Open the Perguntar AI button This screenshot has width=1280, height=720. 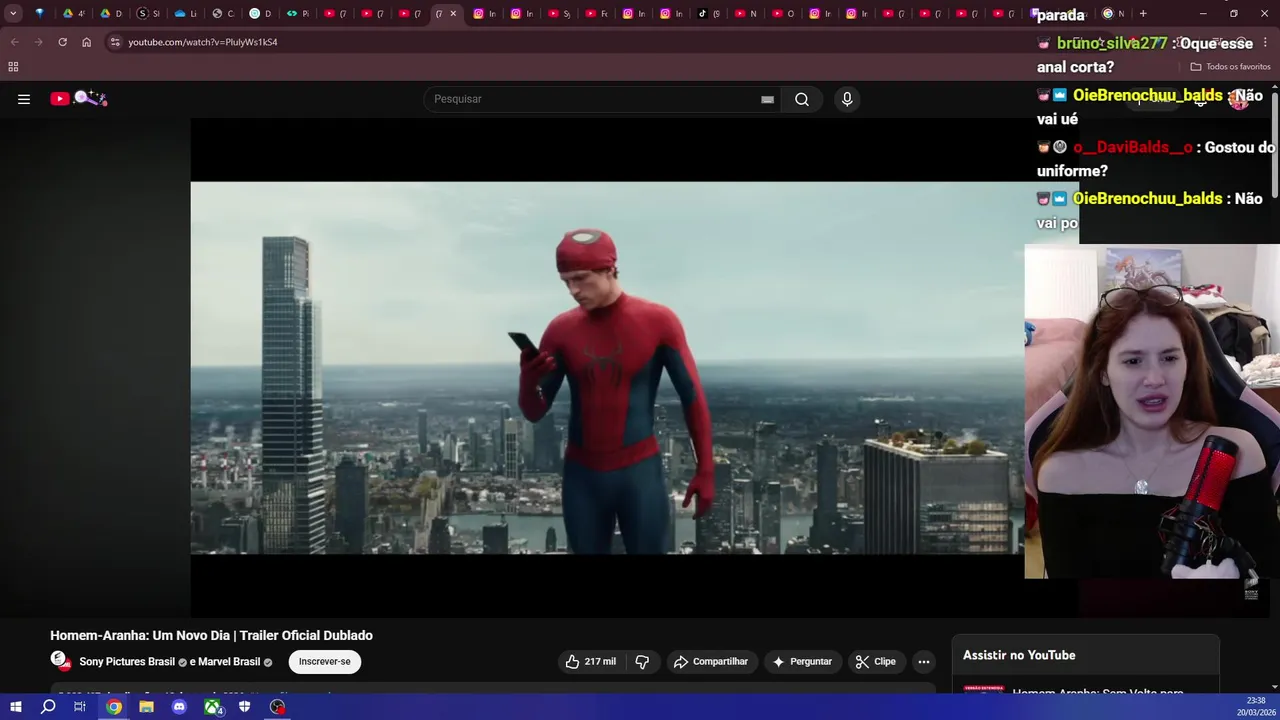tap(802, 661)
